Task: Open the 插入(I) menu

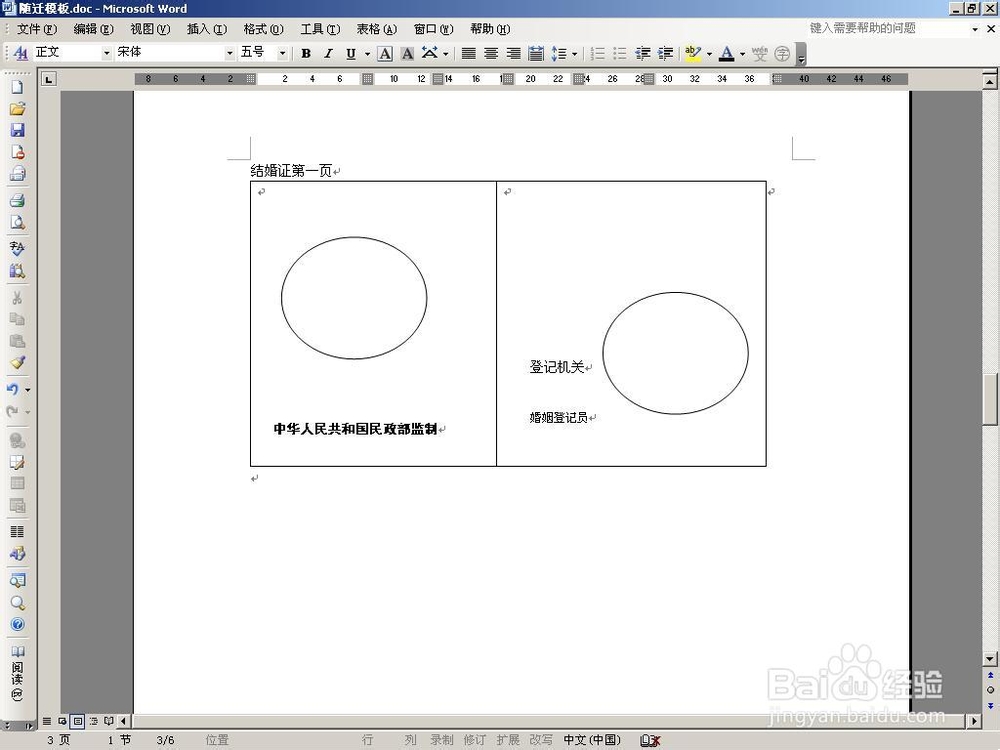Action: (207, 29)
